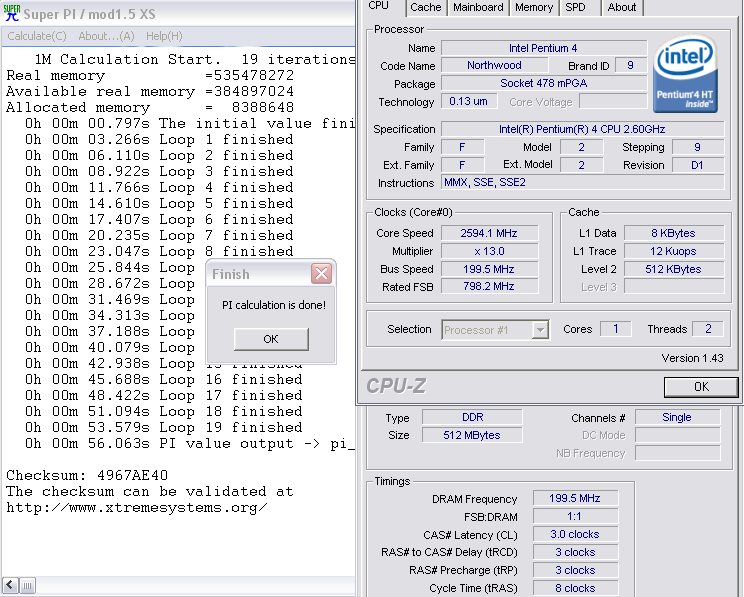
Task: Click the L1 Data value 8 KBytes
Action: pyautogui.click(x=674, y=233)
